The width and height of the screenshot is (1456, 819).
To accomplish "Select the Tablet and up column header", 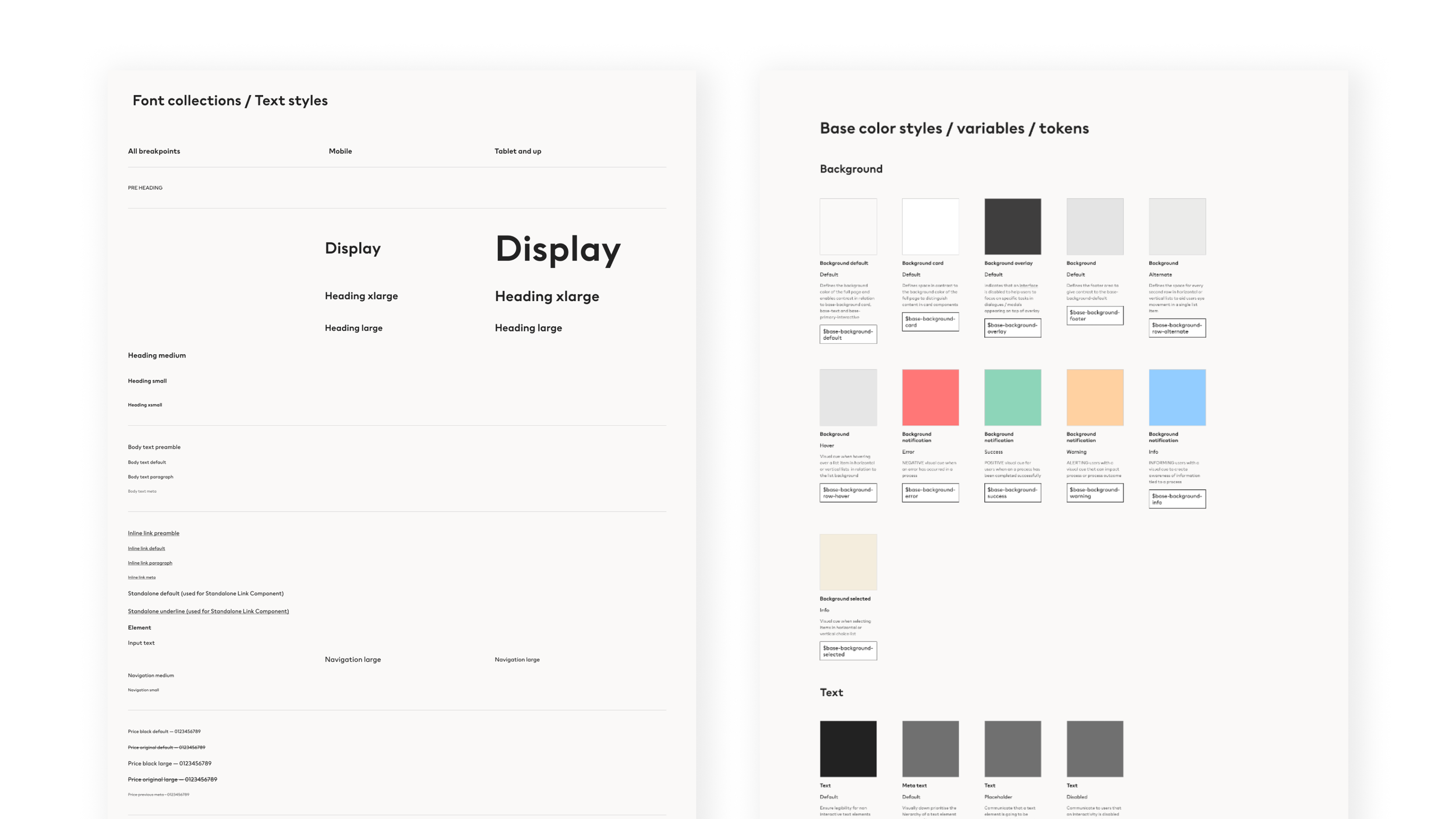I will tap(518, 151).
